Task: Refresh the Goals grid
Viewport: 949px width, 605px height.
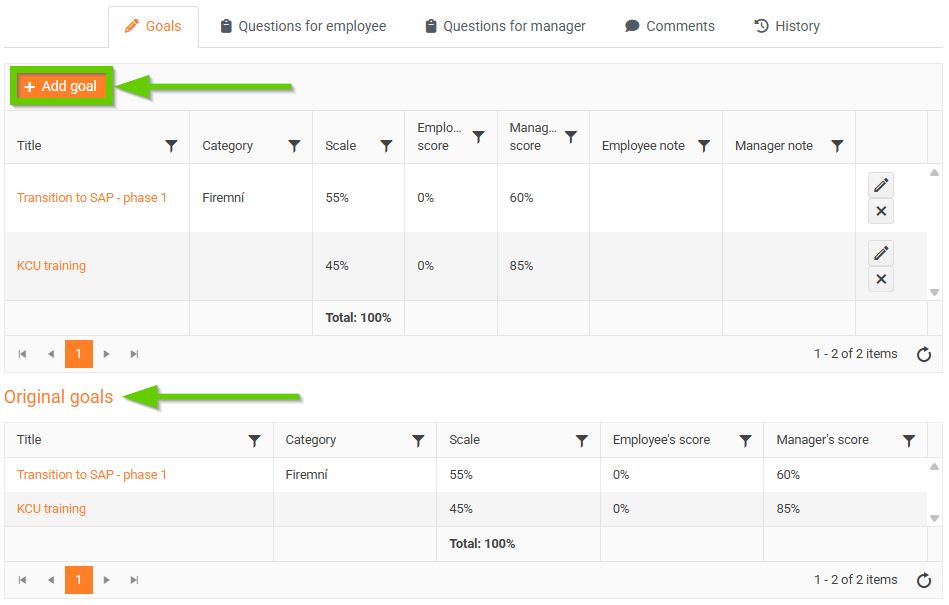Action: click(924, 354)
